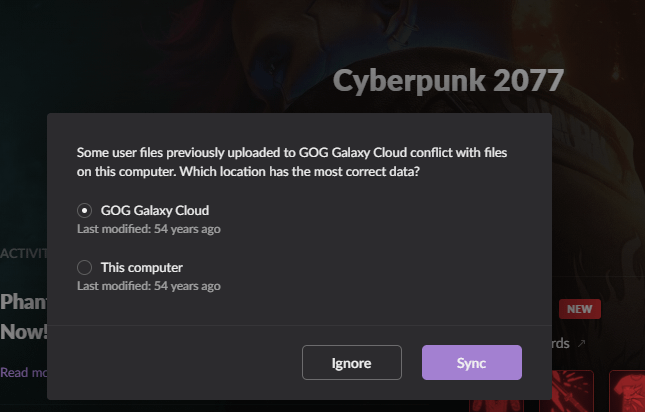Click the ACTIVITY section label
This screenshot has height=412, width=645.
[24, 253]
